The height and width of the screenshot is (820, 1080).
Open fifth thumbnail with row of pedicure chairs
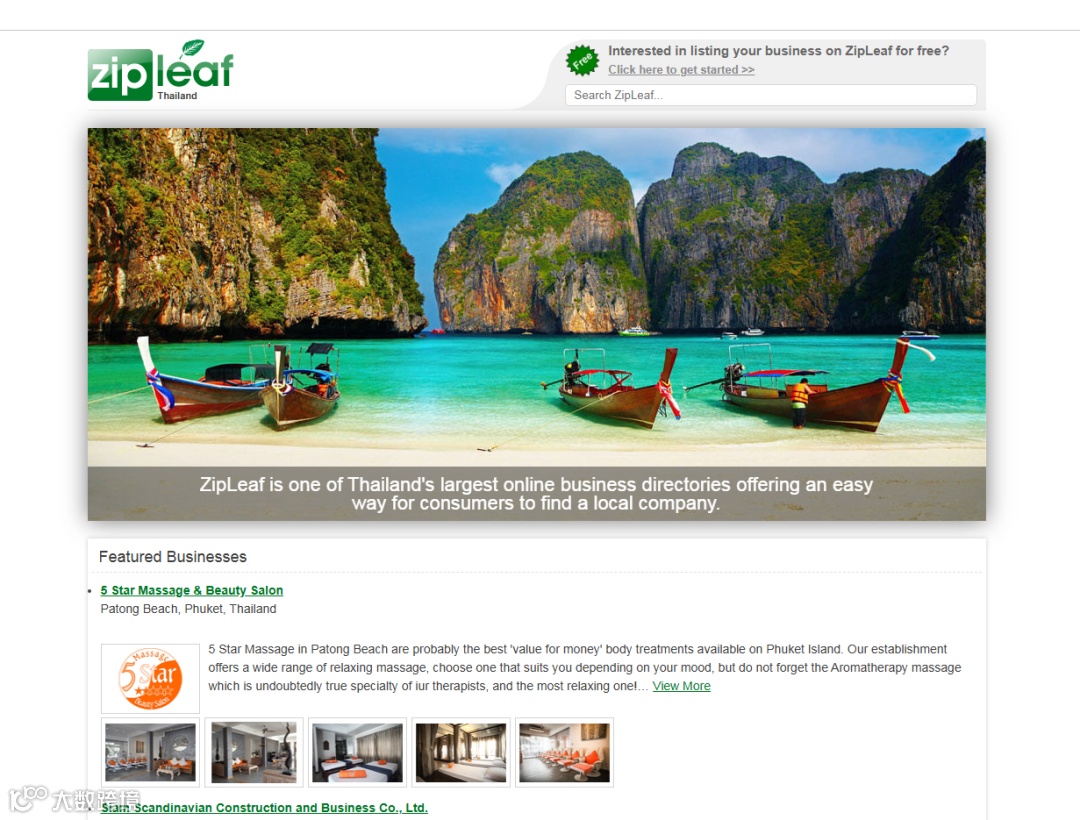564,752
